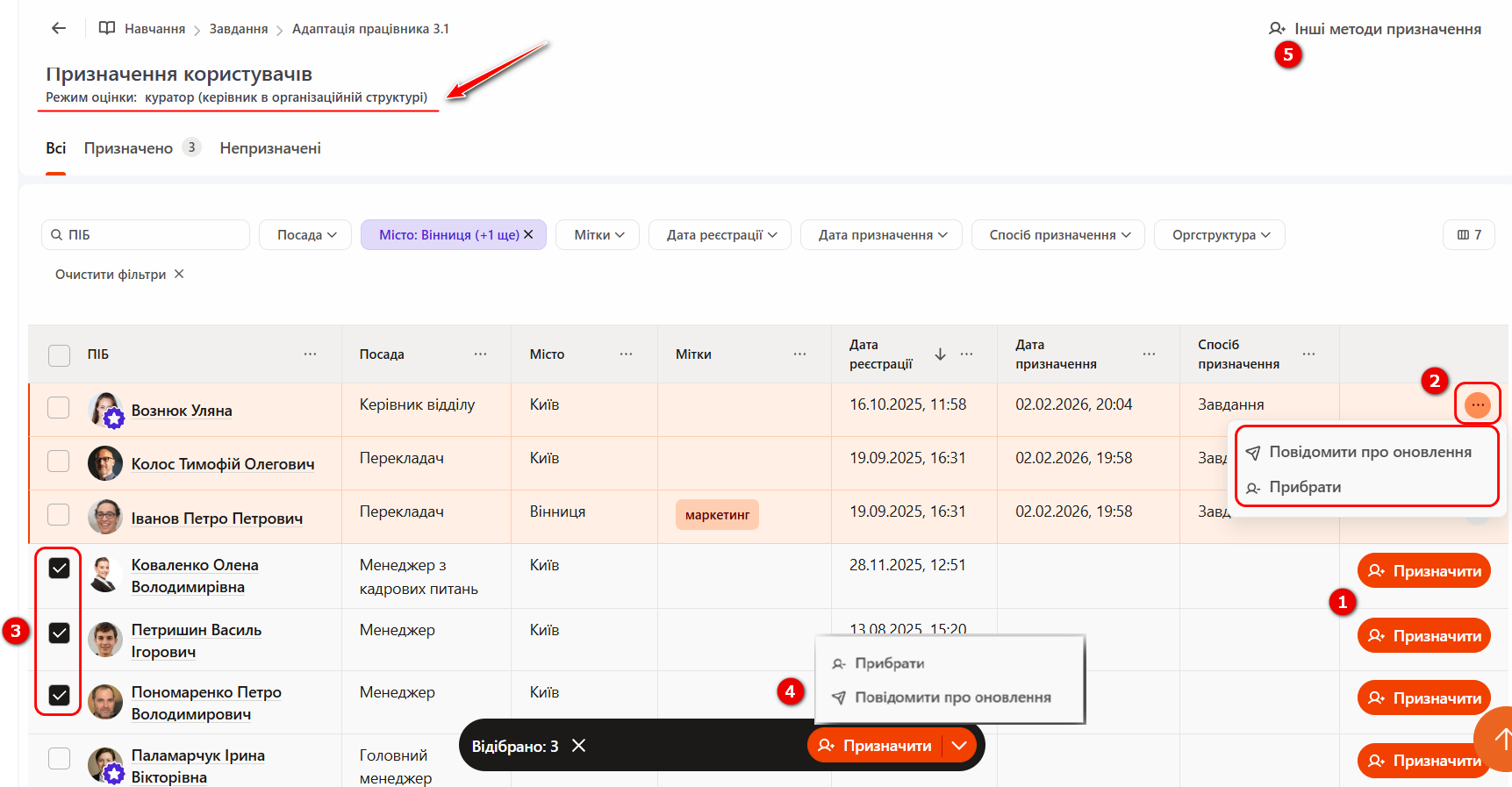Open the Оргструктура filter dropdown

pyautogui.click(x=1219, y=235)
